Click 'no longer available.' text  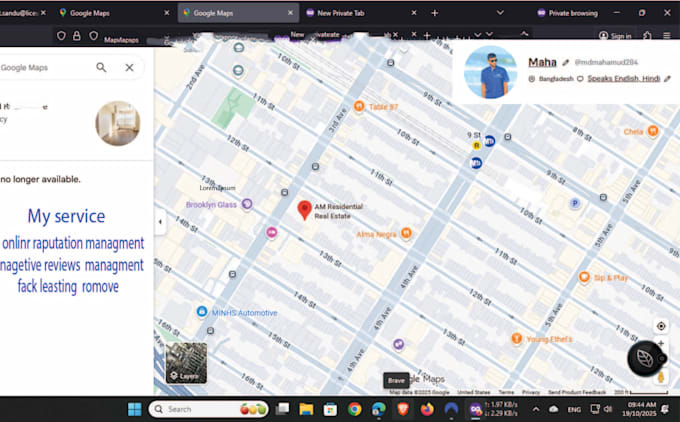[x=40, y=179]
